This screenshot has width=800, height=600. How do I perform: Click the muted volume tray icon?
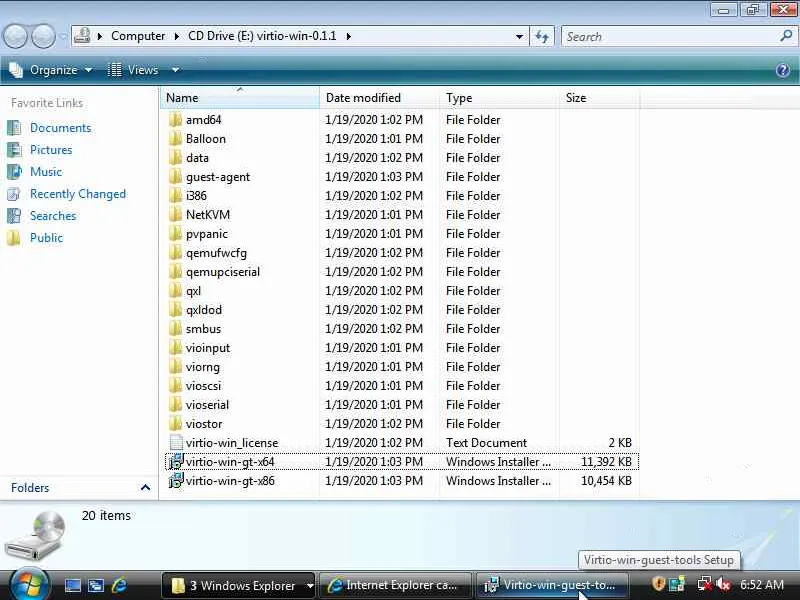(723, 584)
